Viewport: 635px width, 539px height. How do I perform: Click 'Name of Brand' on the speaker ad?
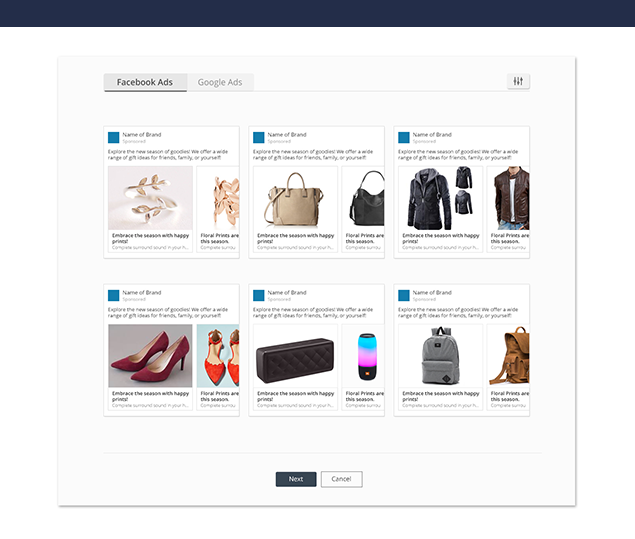(287, 292)
